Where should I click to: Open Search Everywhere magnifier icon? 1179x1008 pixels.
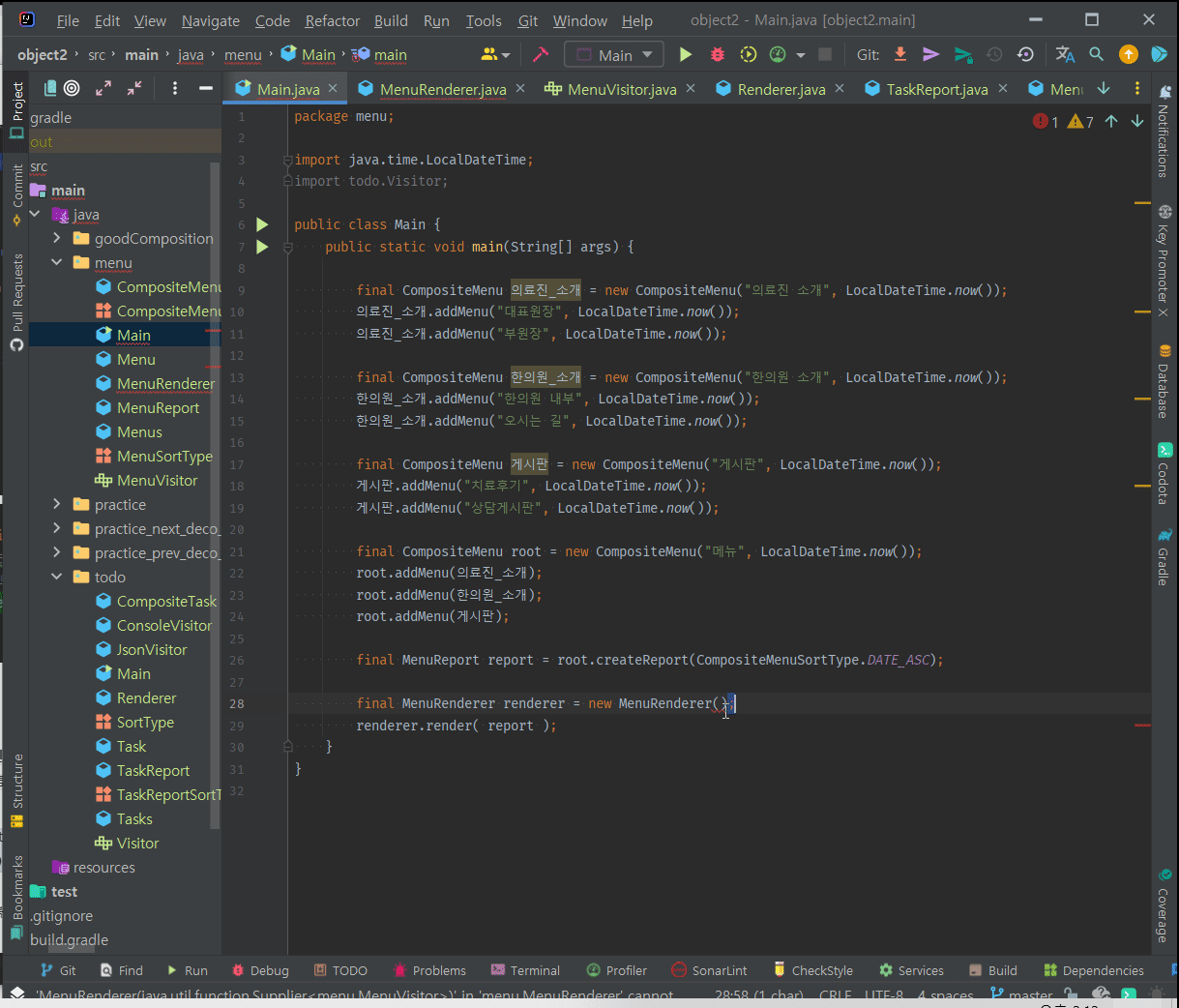click(x=1096, y=55)
